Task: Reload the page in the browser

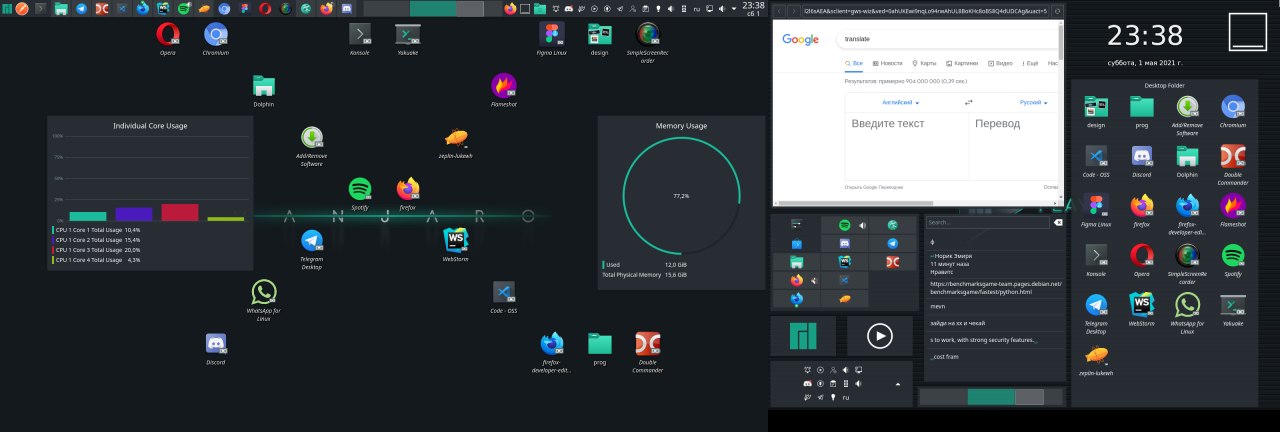Action: pyautogui.click(x=1056, y=9)
